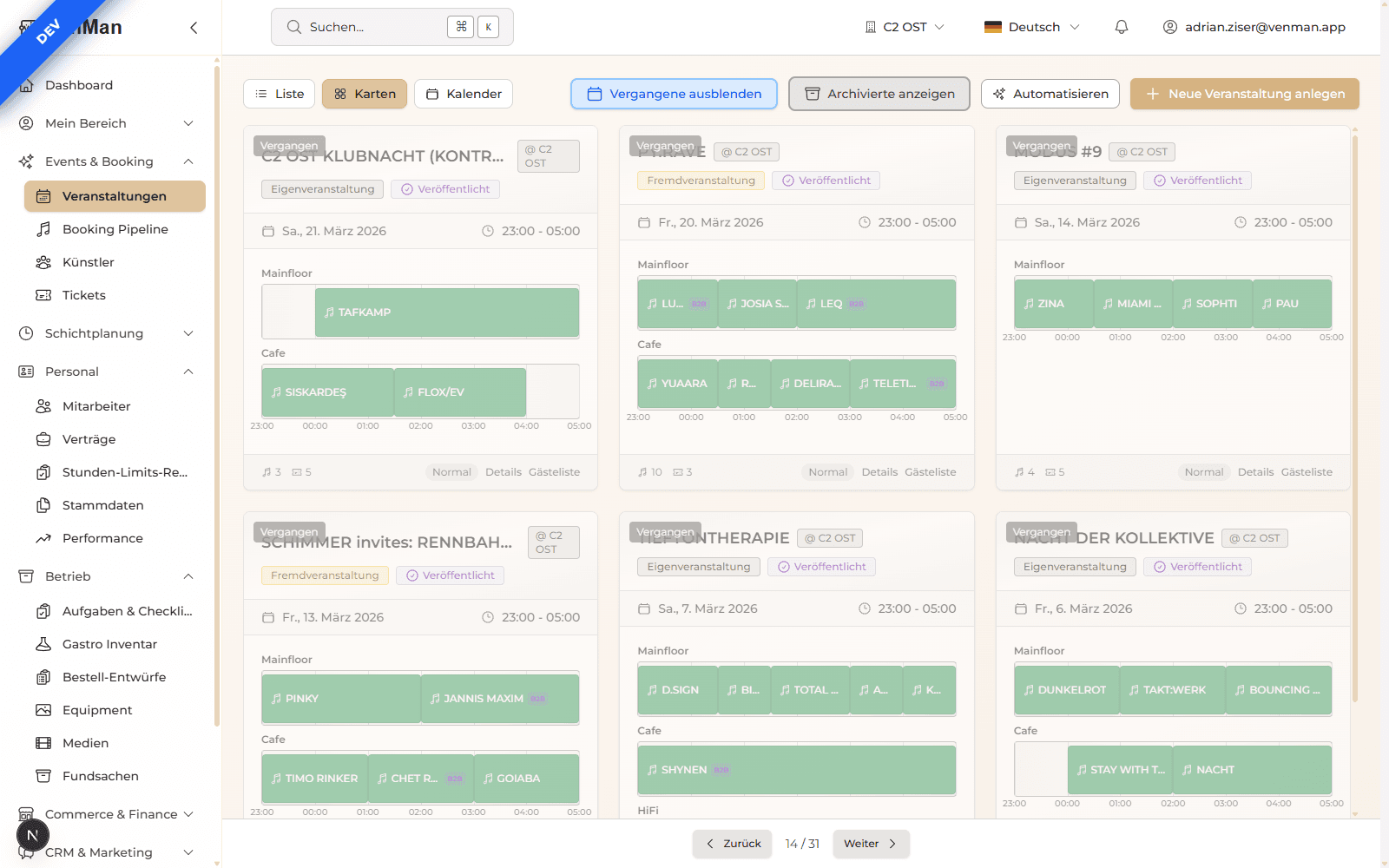Screen dimensions: 1389x868
Task: Click the Mitarbeiter users icon
Action: [43, 406]
